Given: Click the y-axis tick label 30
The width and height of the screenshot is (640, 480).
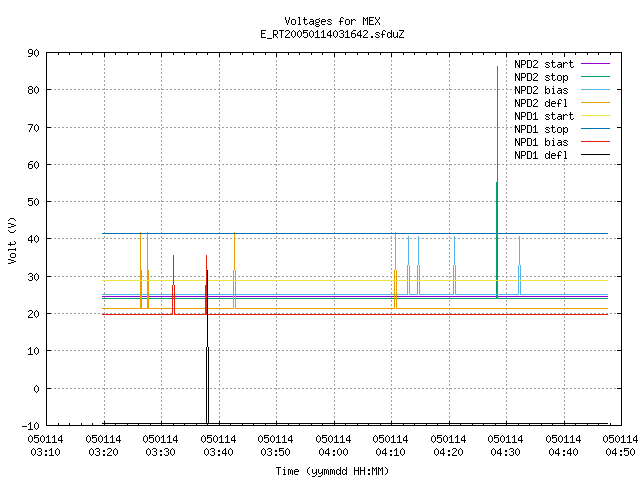Looking at the screenshot, I should coord(34,277).
